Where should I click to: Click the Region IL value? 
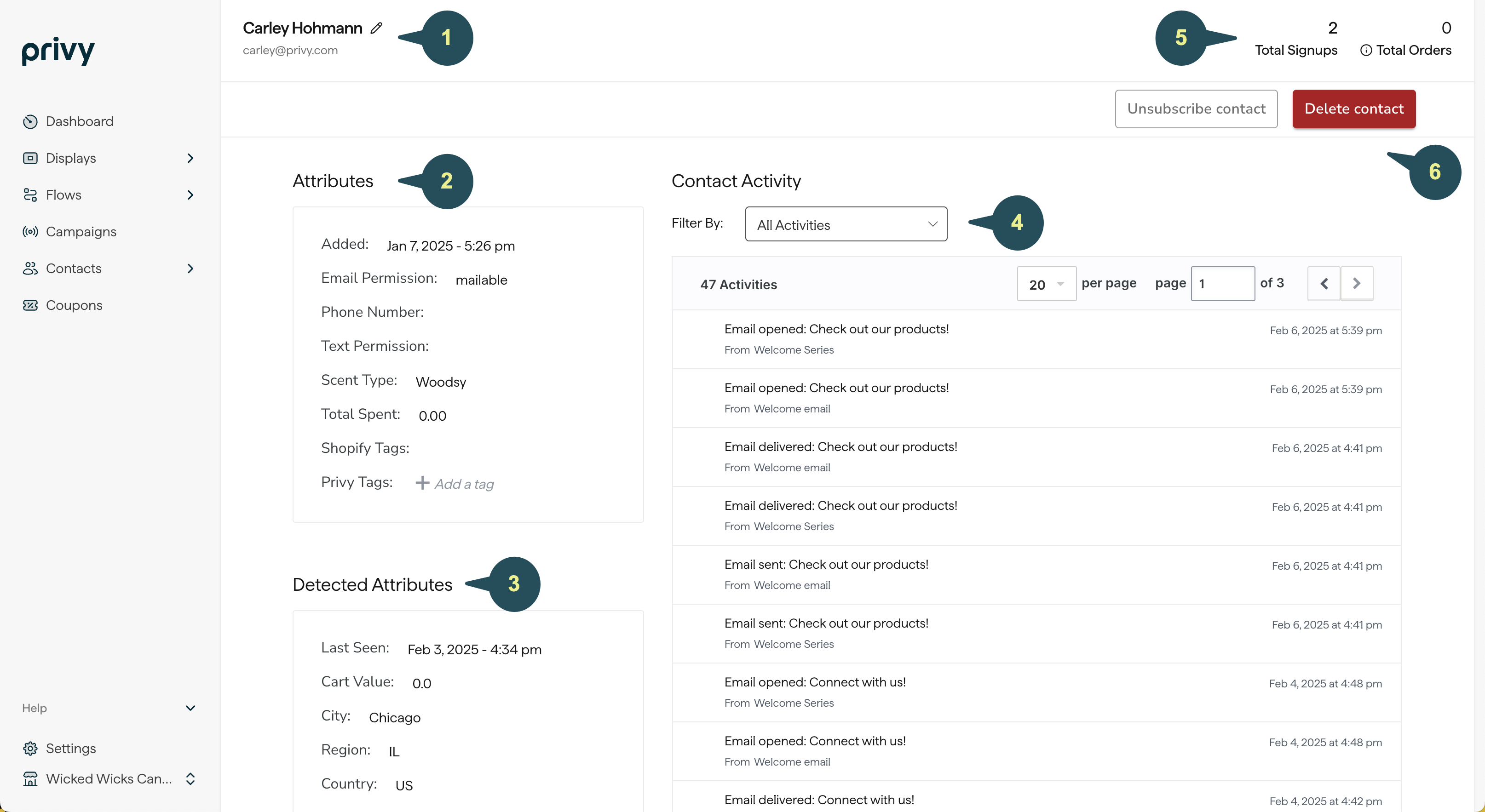[394, 751]
